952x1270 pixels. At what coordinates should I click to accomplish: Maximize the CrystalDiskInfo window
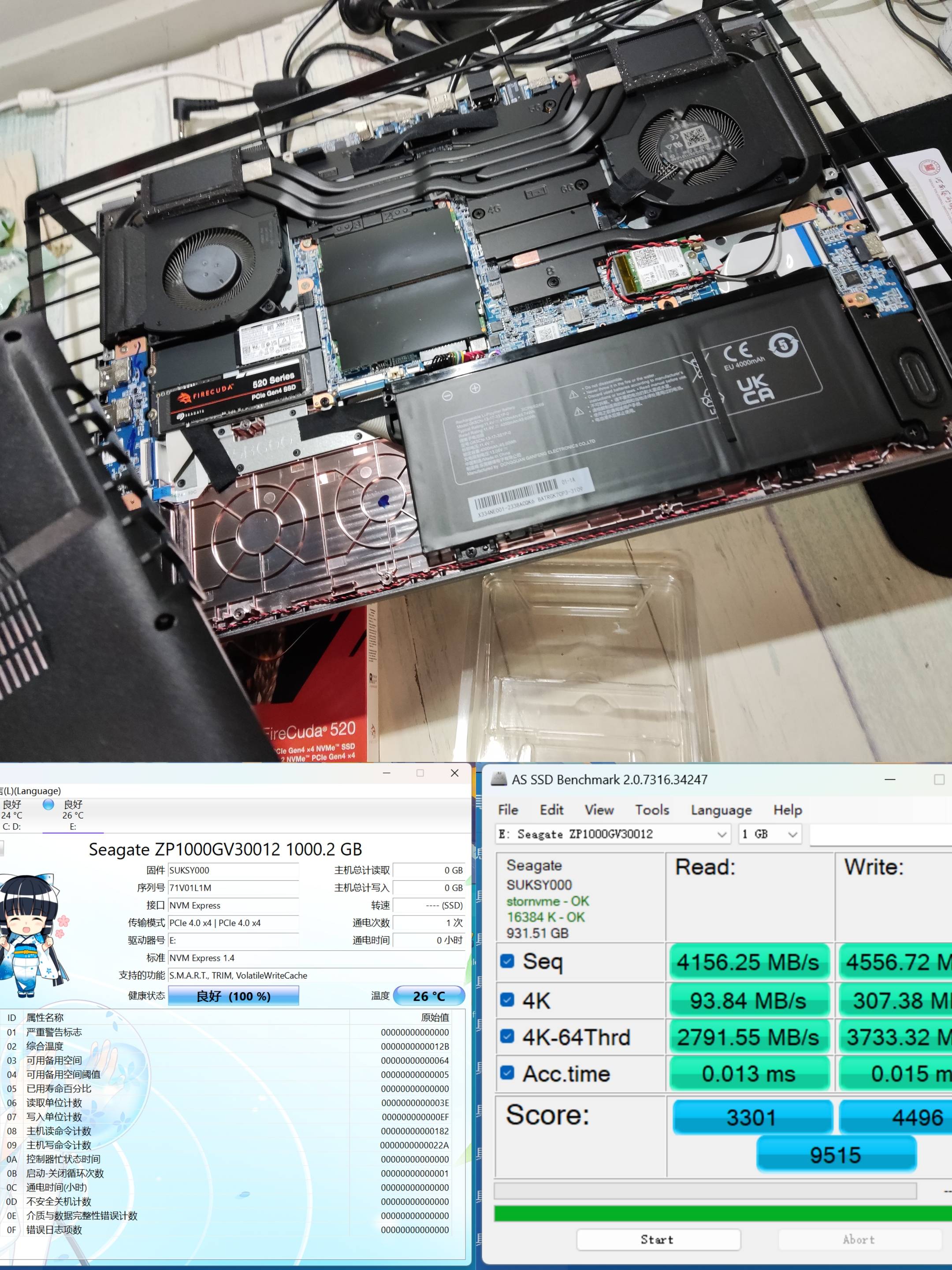click(420, 773)
